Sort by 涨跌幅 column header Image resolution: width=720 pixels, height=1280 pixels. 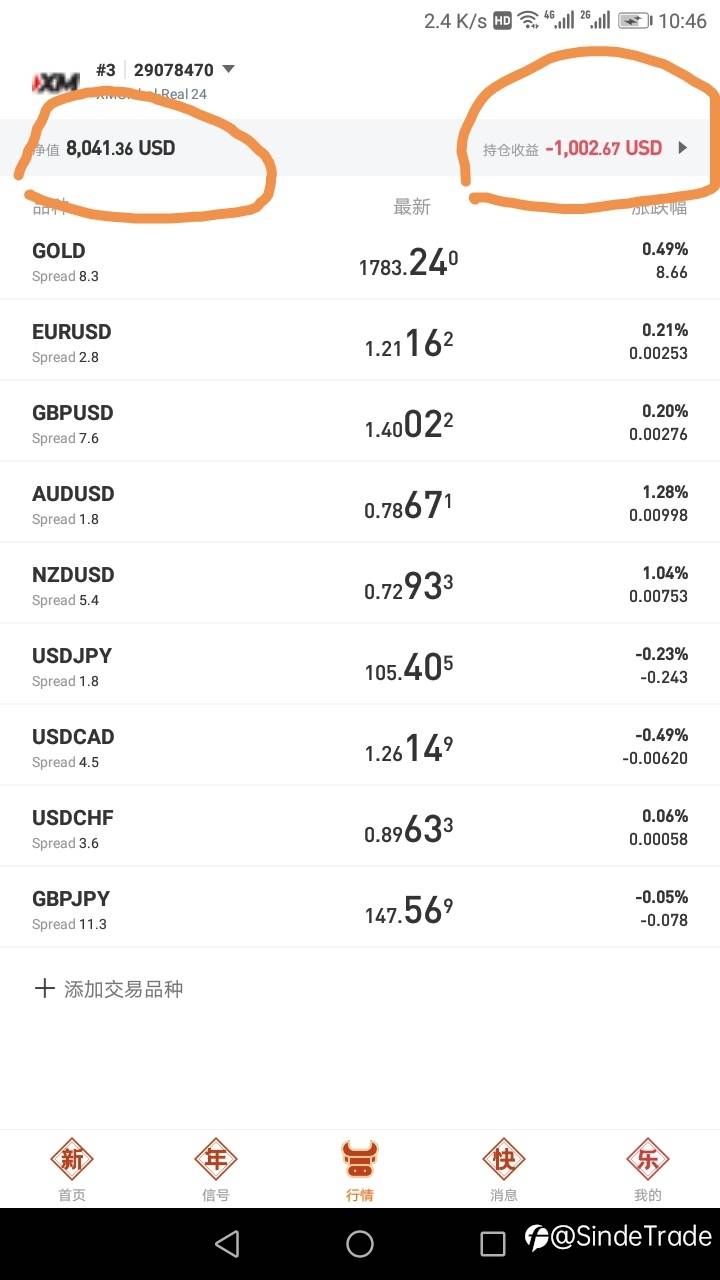(x=659, y=207)
